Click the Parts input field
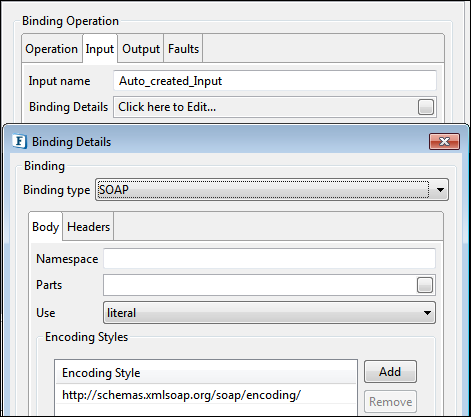 (x=260, y=285)
